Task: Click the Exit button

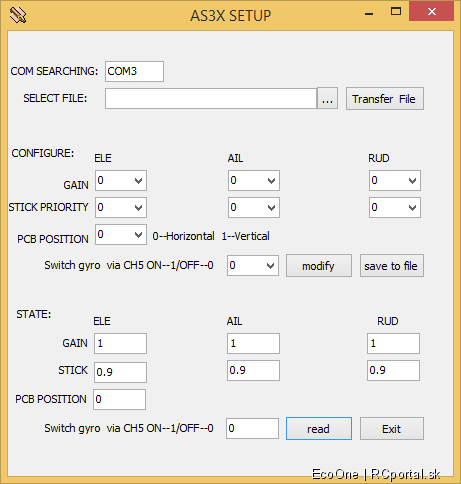Action: pos(392,428)
